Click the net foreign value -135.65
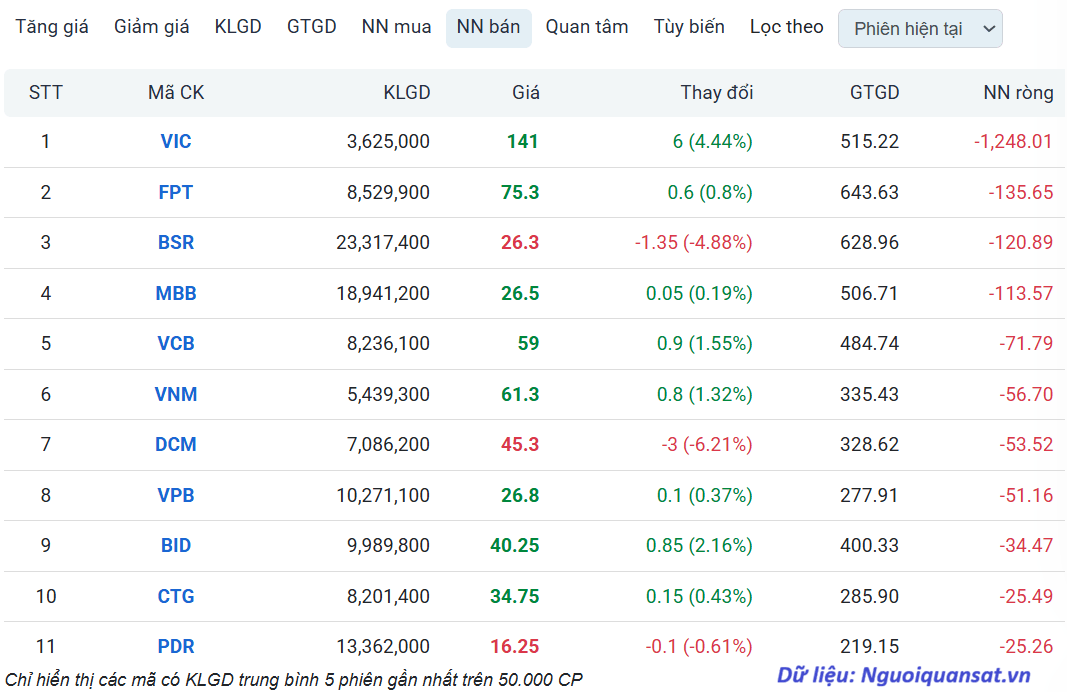 click(1021, 193)
